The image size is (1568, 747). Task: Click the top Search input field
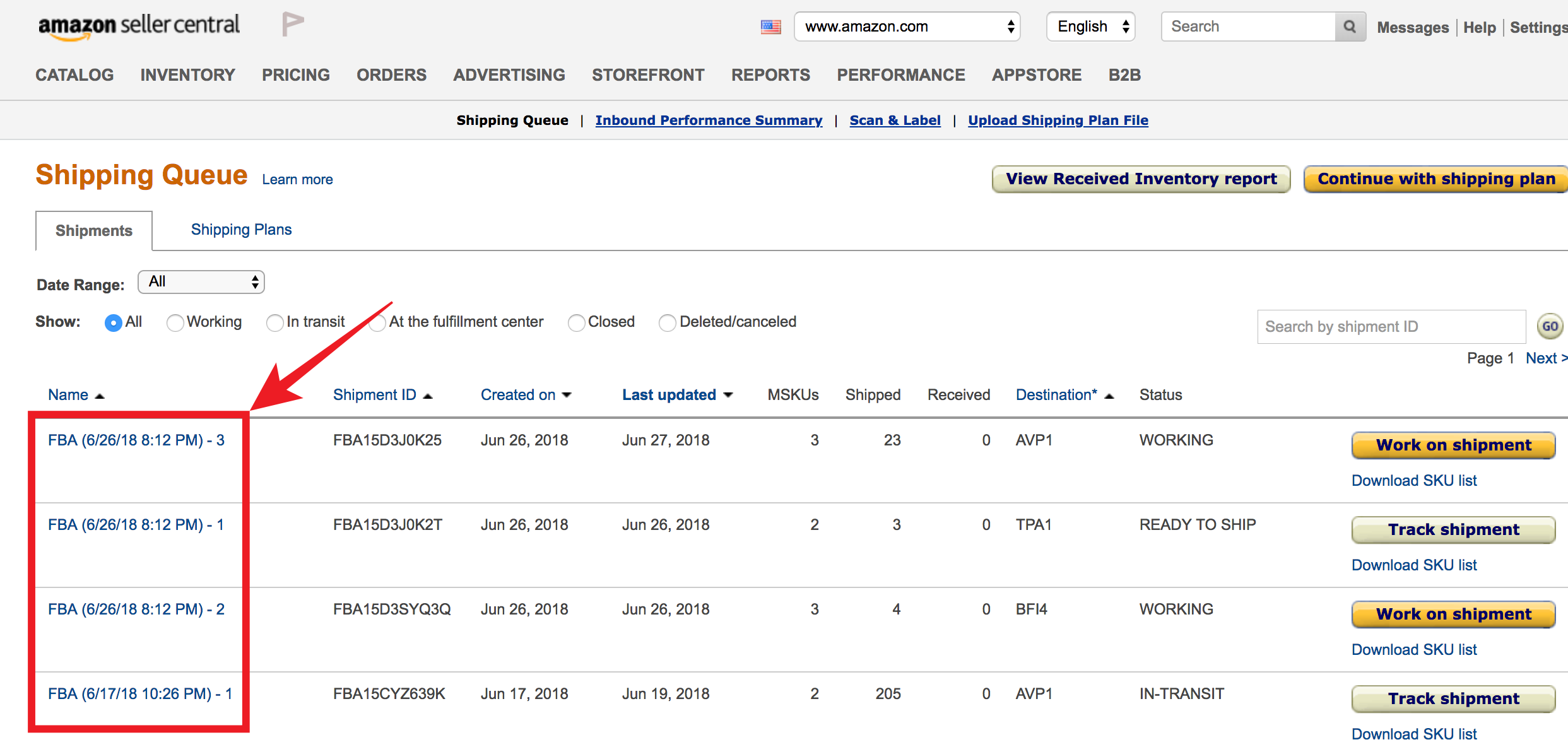[1249, 26]
